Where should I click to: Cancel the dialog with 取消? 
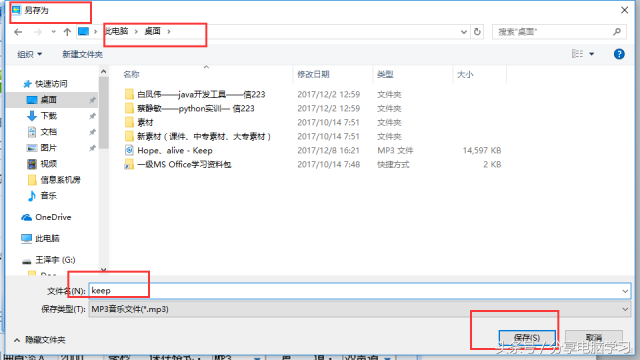click(594, 338)
